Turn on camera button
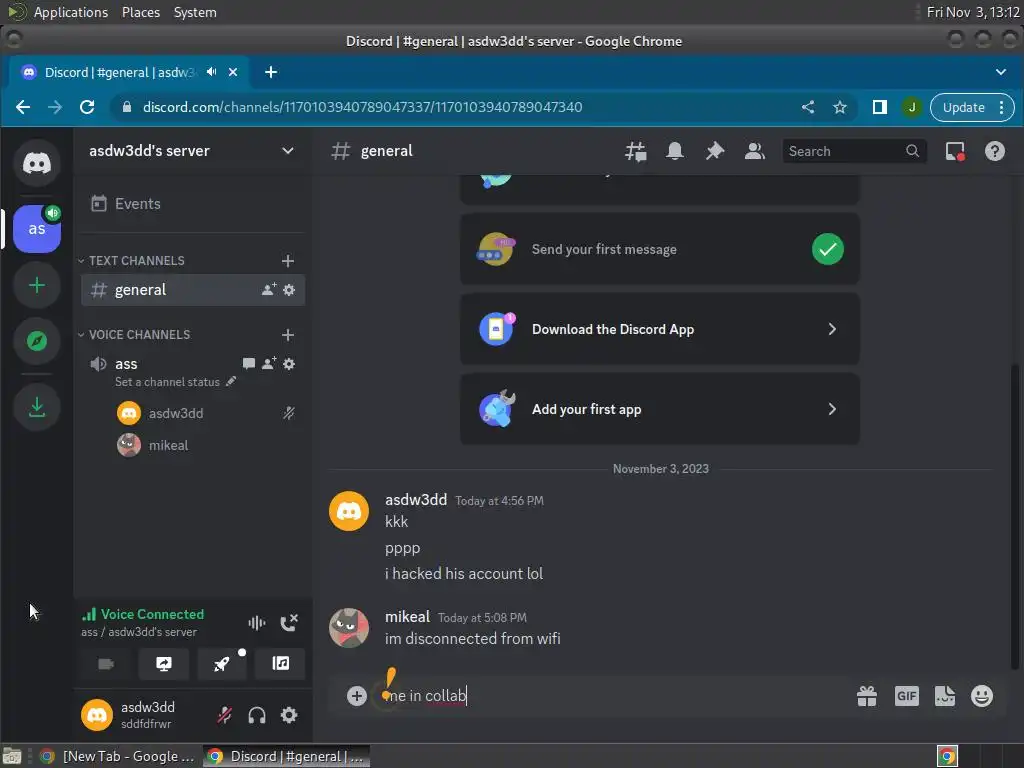This screenshot has height=768, width=1024. [106, 664]
